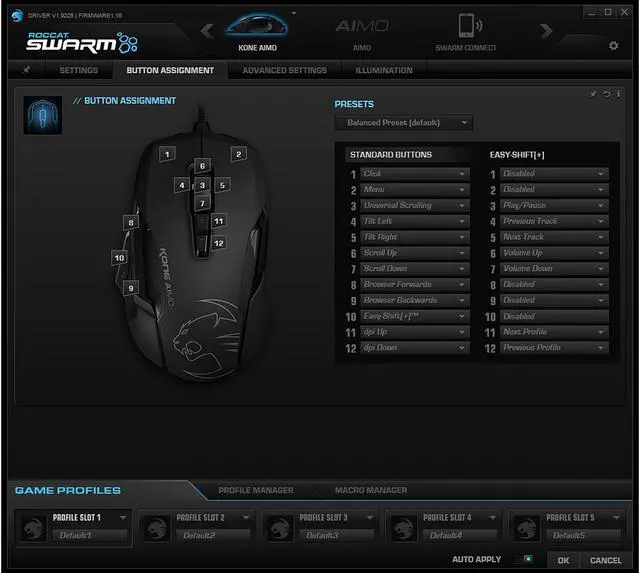Image resolution: width=640 pixels, height=573 pixels.
Task: Select button marker 3 on the mouse
Action: (202, 185)
